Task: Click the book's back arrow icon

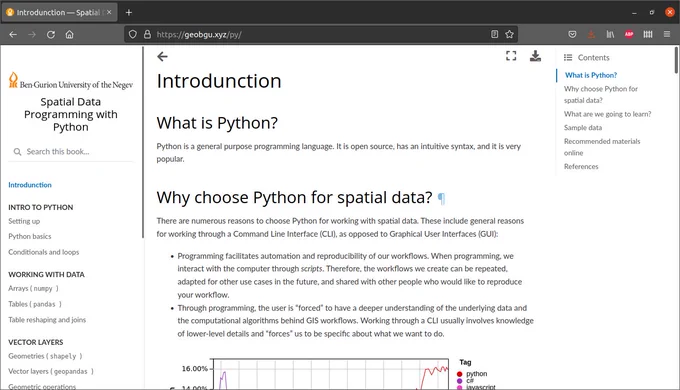Action: point(162,56)
